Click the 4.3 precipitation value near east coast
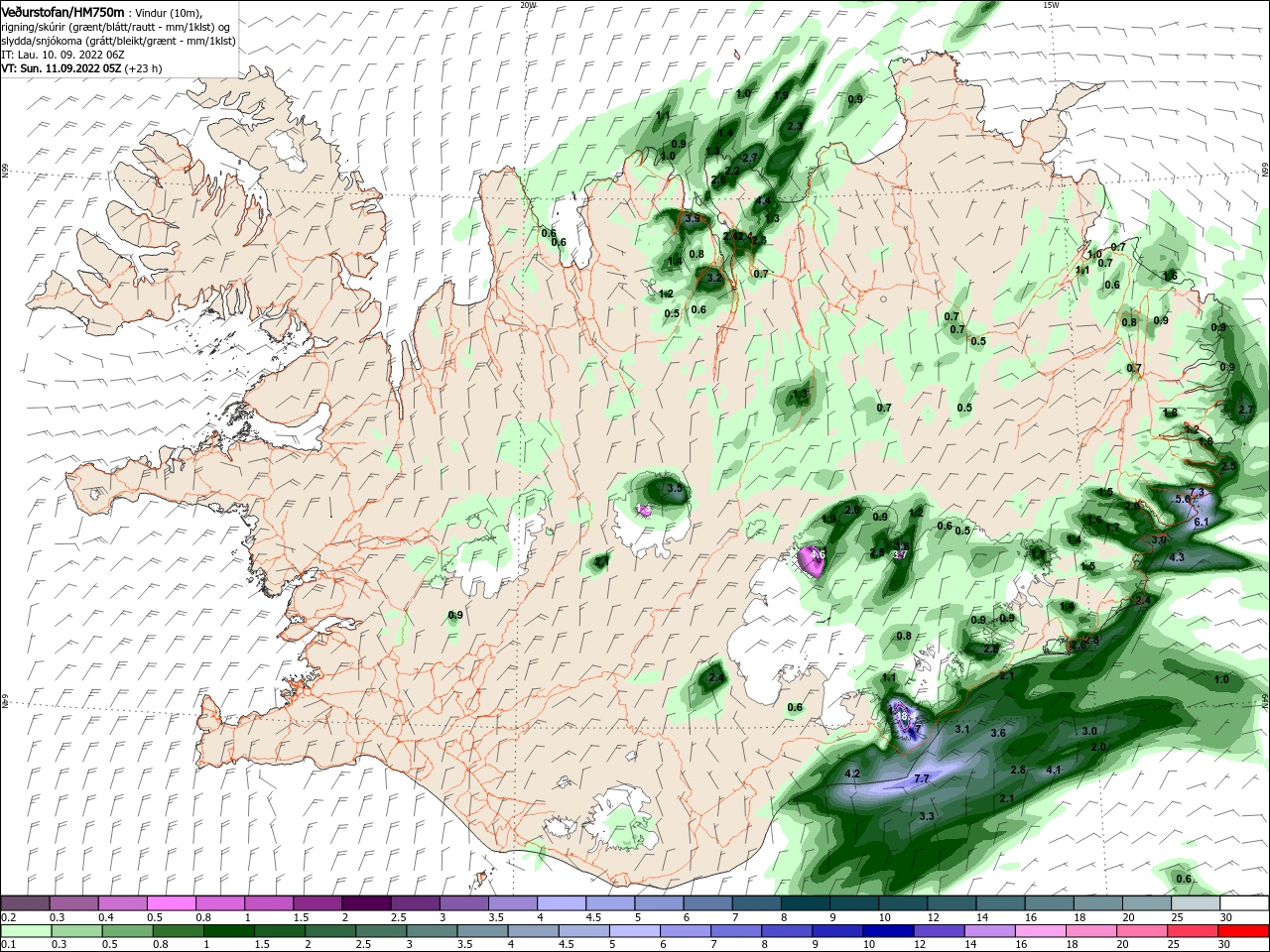This screenshot has height=952, width=1270. 1178,557
